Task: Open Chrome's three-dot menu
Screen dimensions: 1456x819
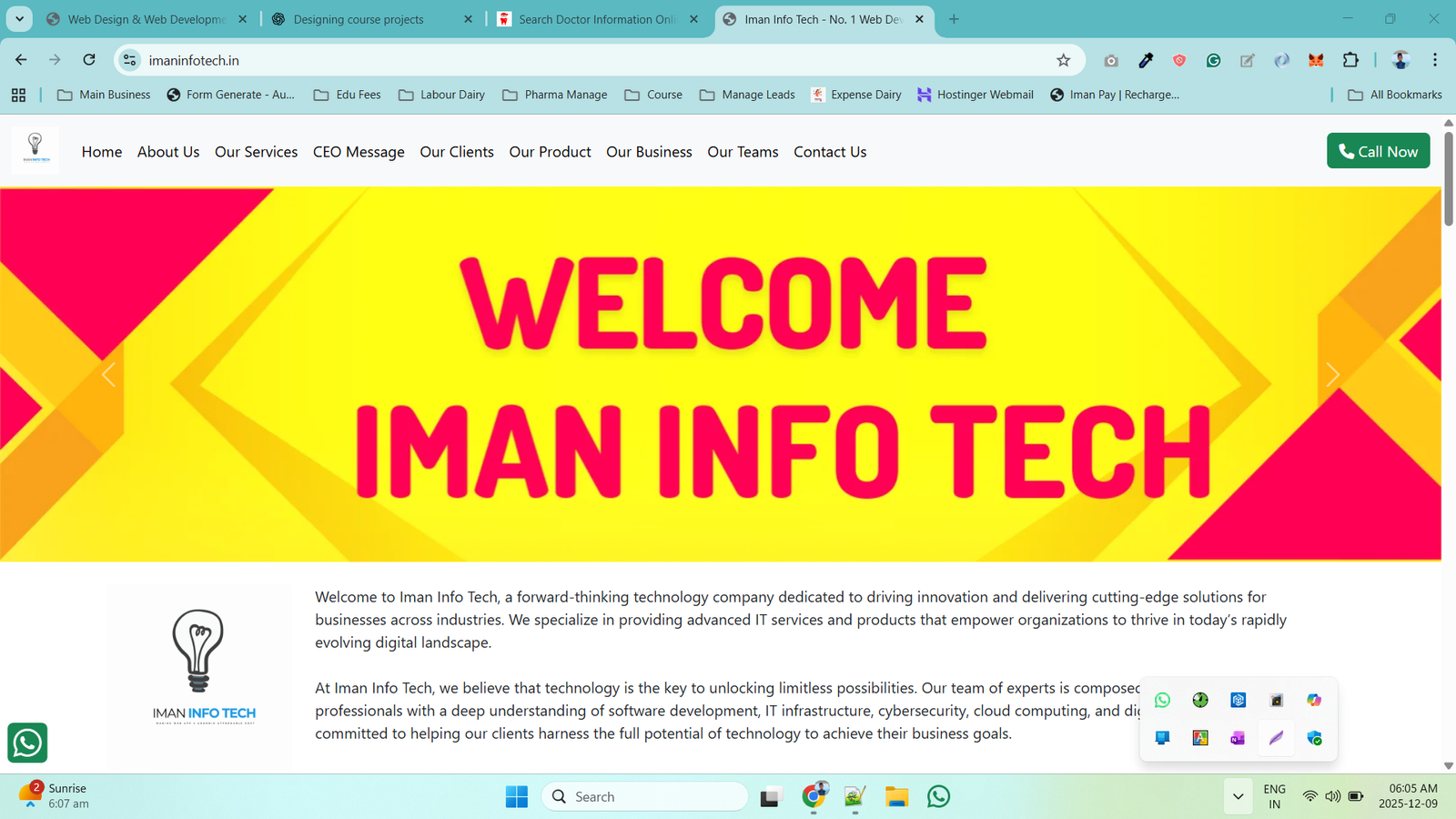Action: 1435,60
